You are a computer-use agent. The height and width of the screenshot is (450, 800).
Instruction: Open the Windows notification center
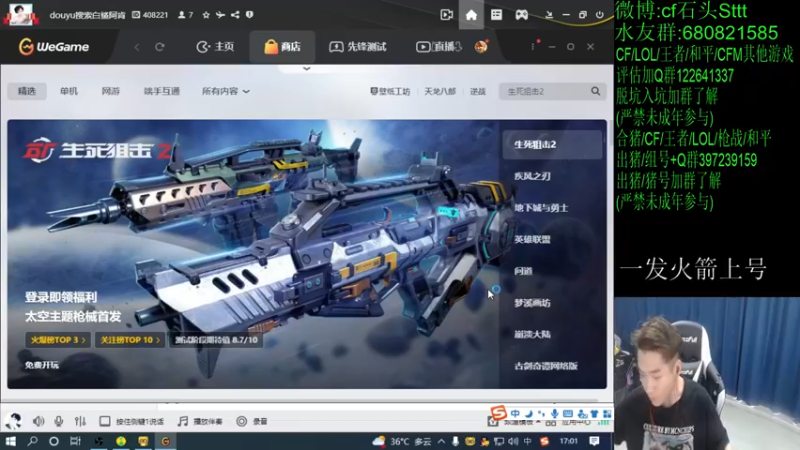594,441
